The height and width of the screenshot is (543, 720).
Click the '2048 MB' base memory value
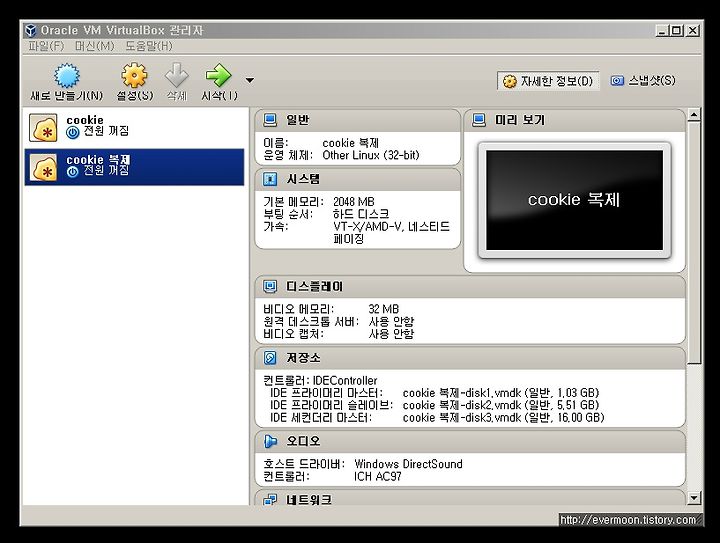(354, 202)
